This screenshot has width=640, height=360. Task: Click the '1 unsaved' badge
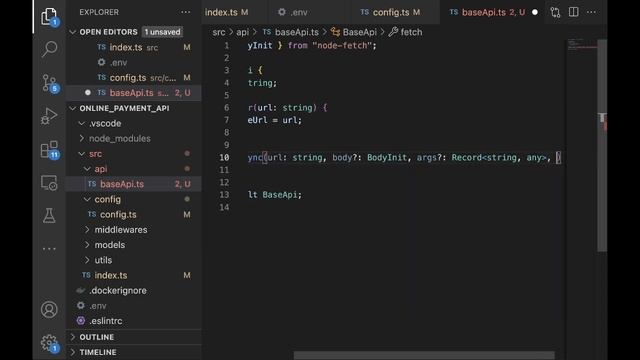[x=162, y=32]
